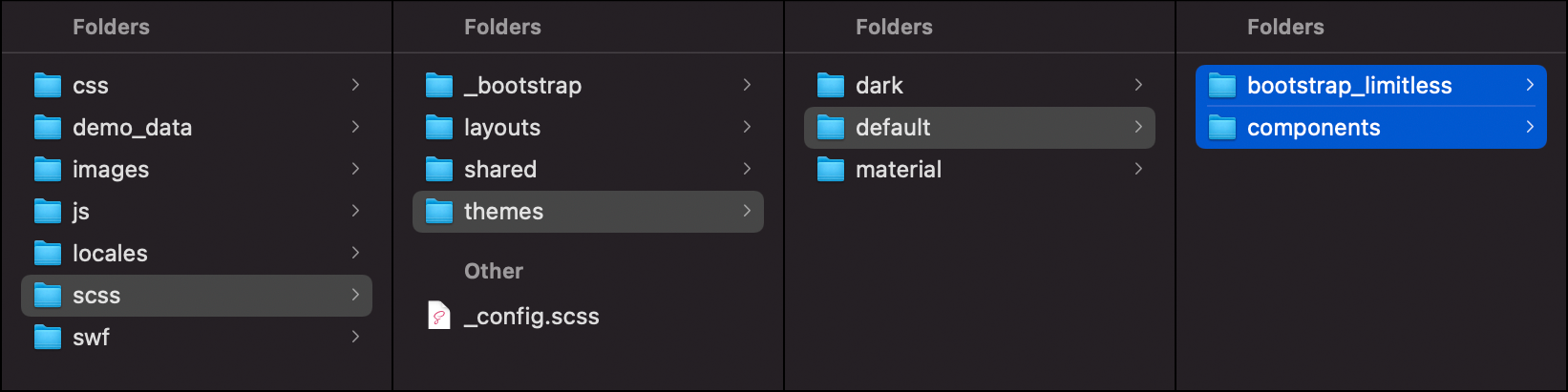This screenshot has height=392, width=1568.
Task: Select the themes folder row
Action: pos(588,212)
